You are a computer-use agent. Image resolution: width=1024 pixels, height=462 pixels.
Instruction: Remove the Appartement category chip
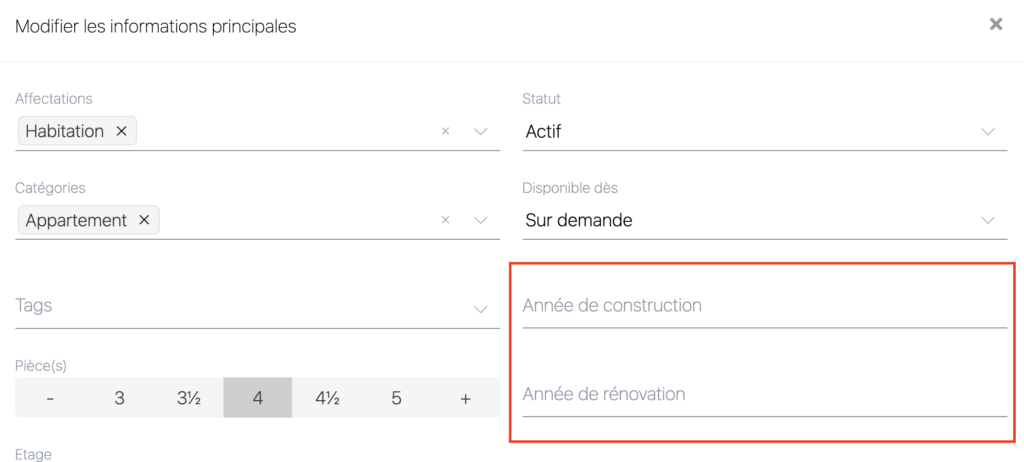[x=144, y=220]
